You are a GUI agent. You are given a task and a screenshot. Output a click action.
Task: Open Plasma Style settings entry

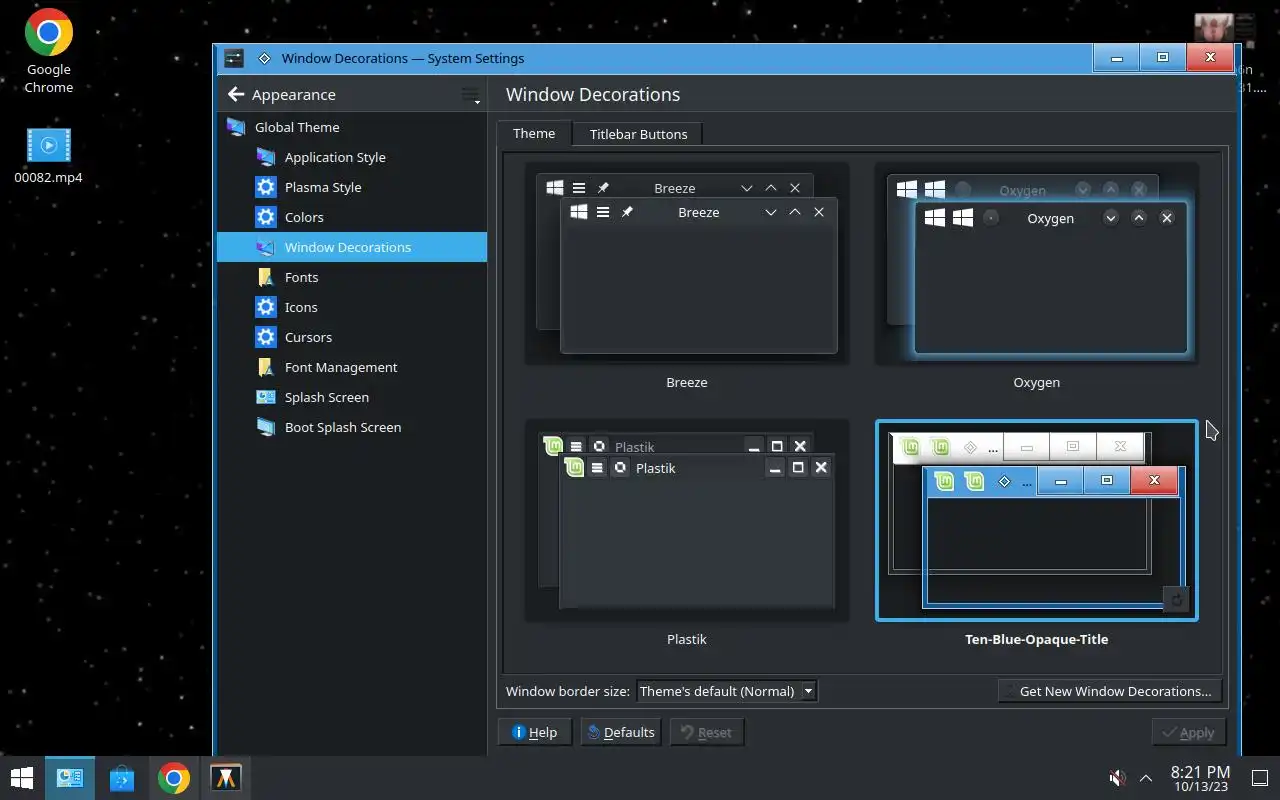[352, 187]
